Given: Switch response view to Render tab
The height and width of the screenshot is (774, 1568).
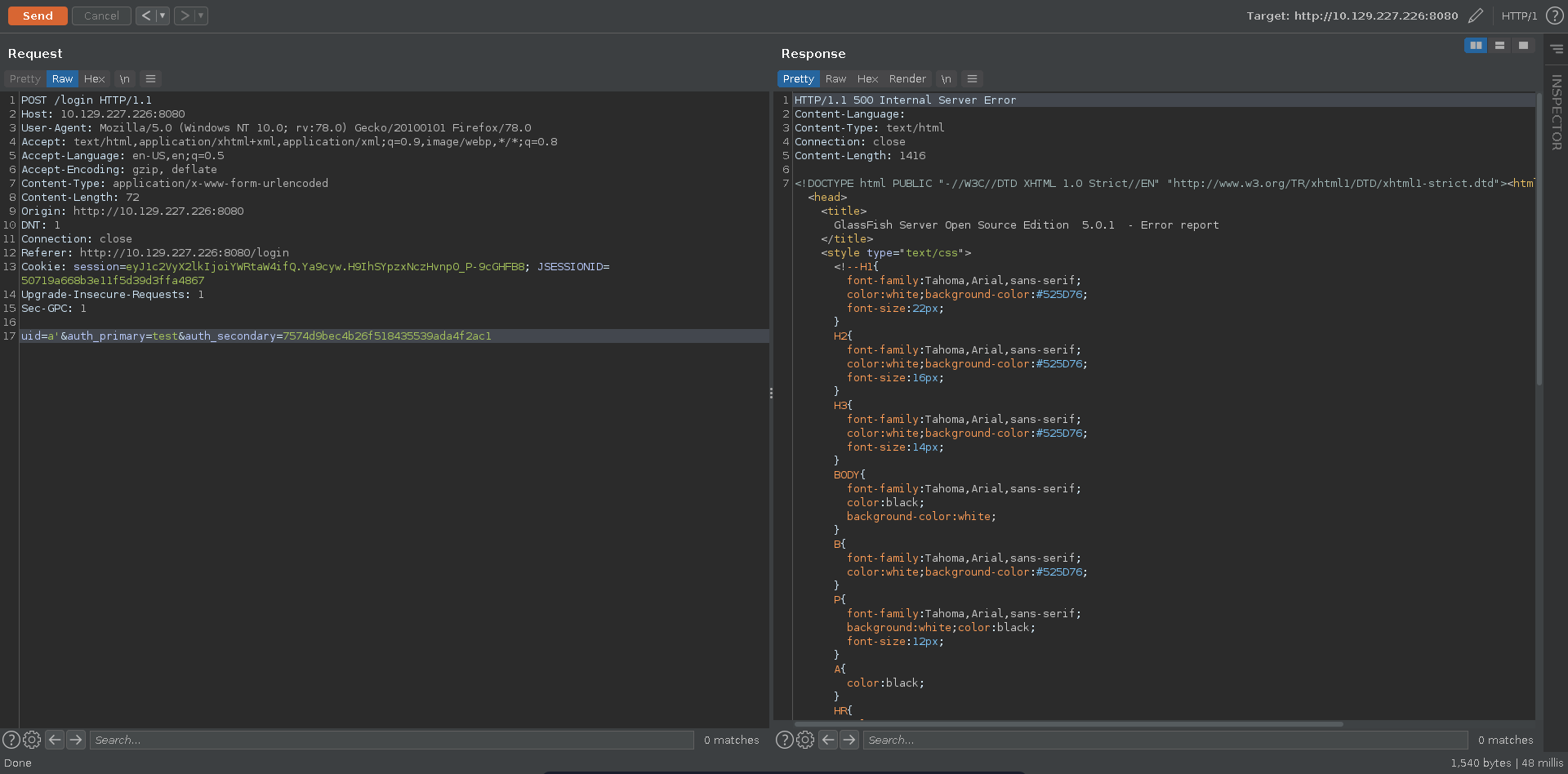Looking at the screenshot, I should [x=907, y=79].
